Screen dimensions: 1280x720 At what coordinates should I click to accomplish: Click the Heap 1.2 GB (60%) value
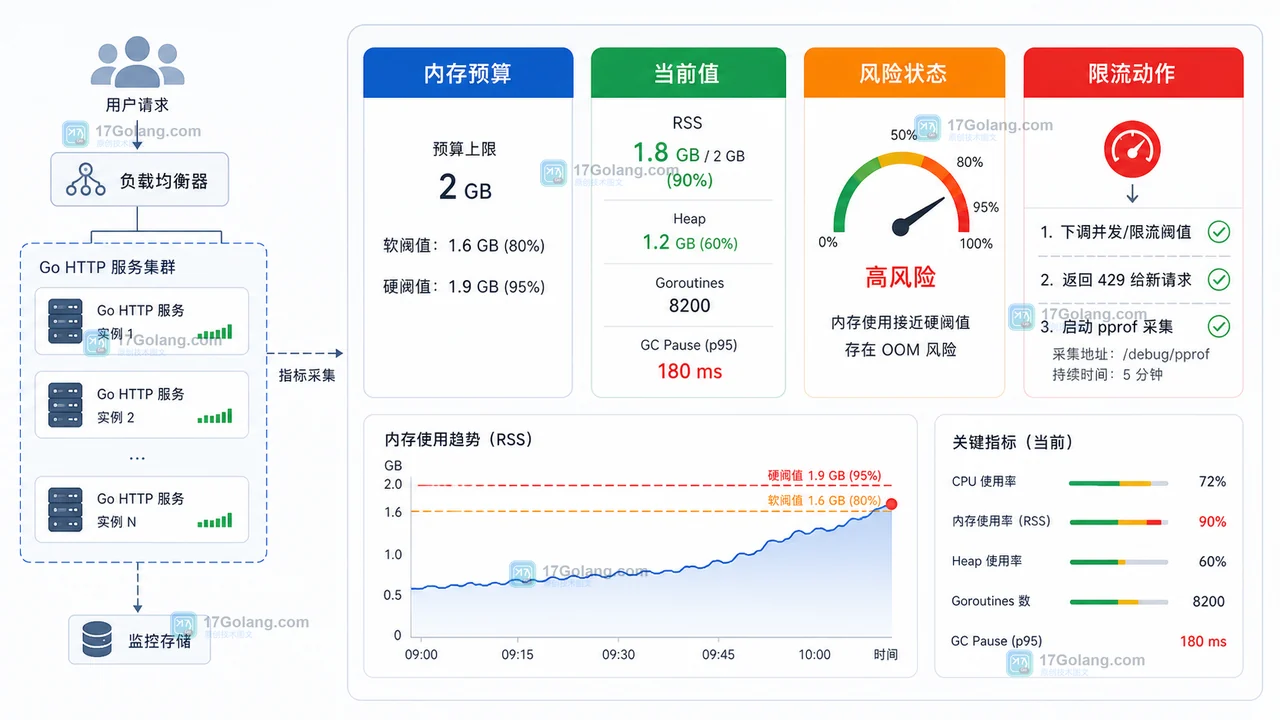click(x=689, y=242)
